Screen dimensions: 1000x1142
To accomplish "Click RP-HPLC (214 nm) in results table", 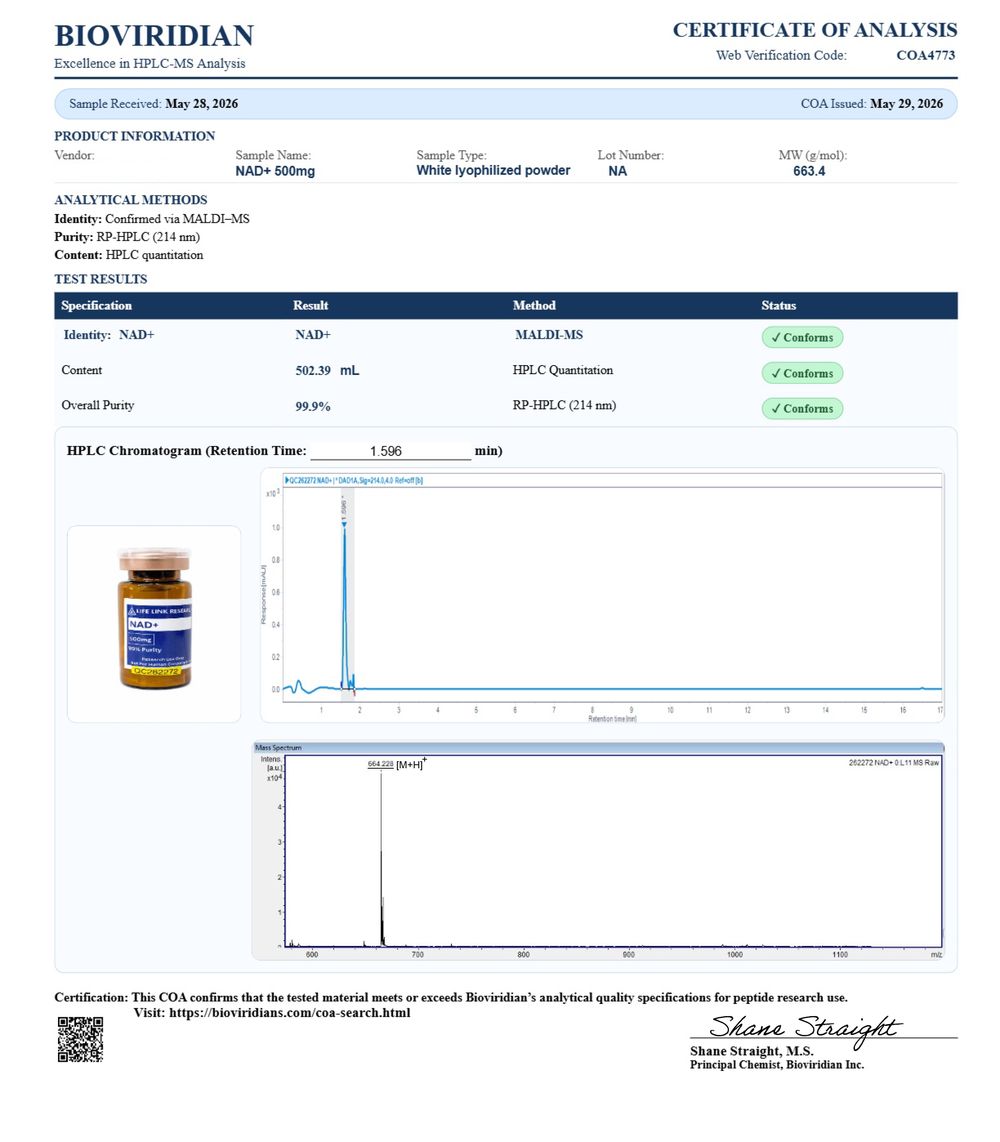I will pyautogui.click(x=564, y=405).
